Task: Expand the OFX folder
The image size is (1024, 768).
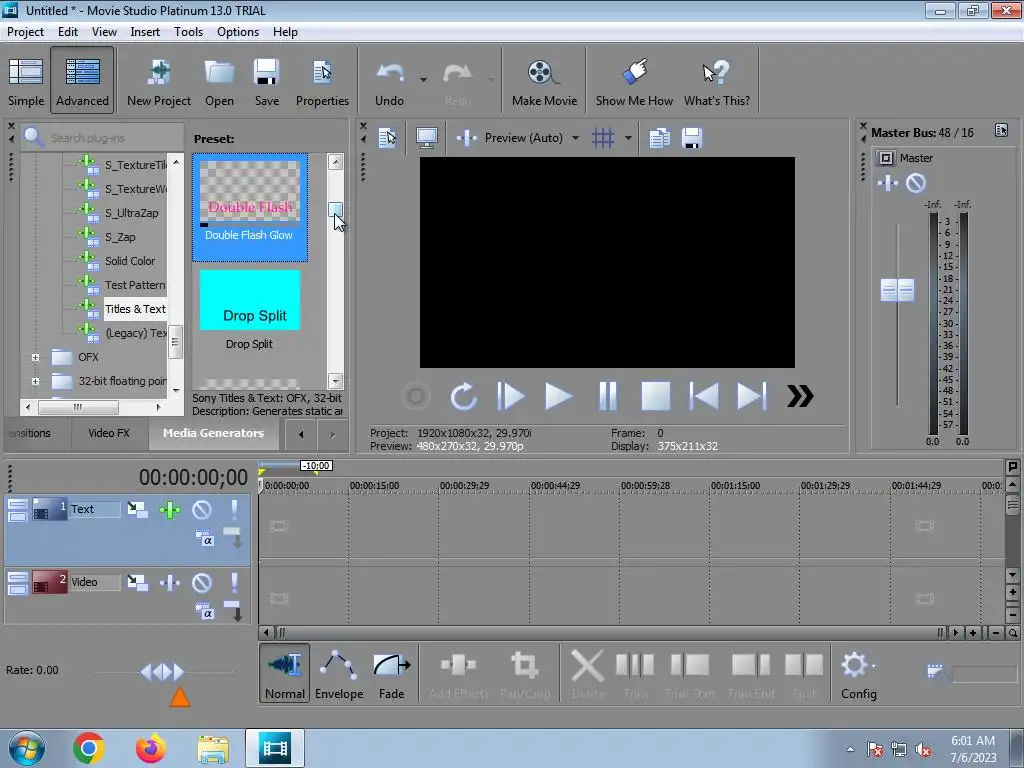Action: click(x=35, y=357)
